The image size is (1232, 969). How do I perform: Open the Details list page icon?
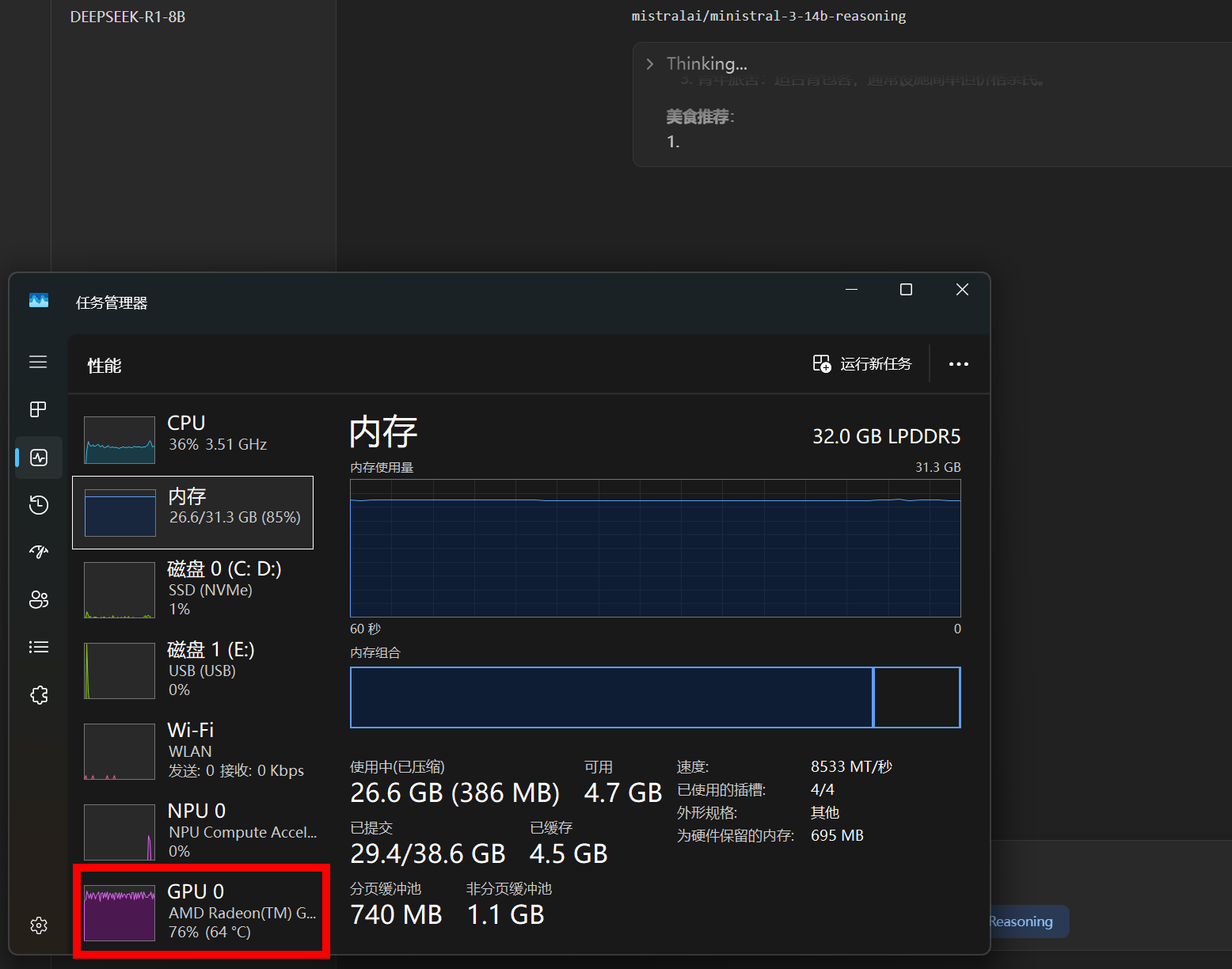[x=38, y=647]
